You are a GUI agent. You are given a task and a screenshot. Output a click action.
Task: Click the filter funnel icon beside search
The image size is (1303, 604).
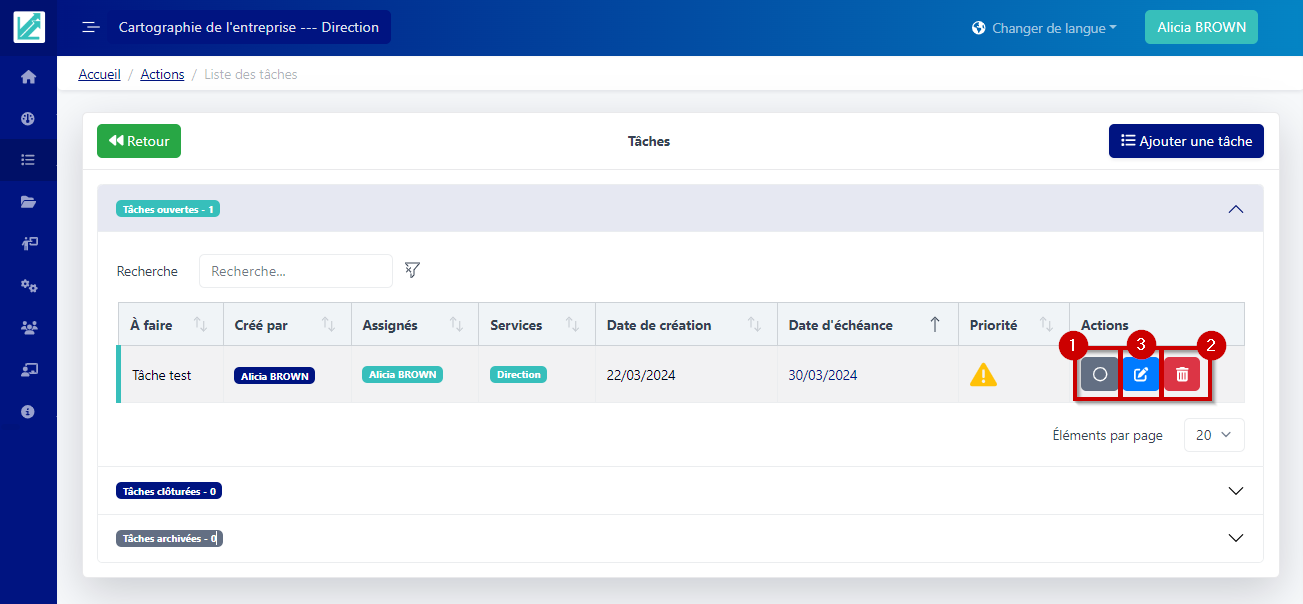click(412, 270)
